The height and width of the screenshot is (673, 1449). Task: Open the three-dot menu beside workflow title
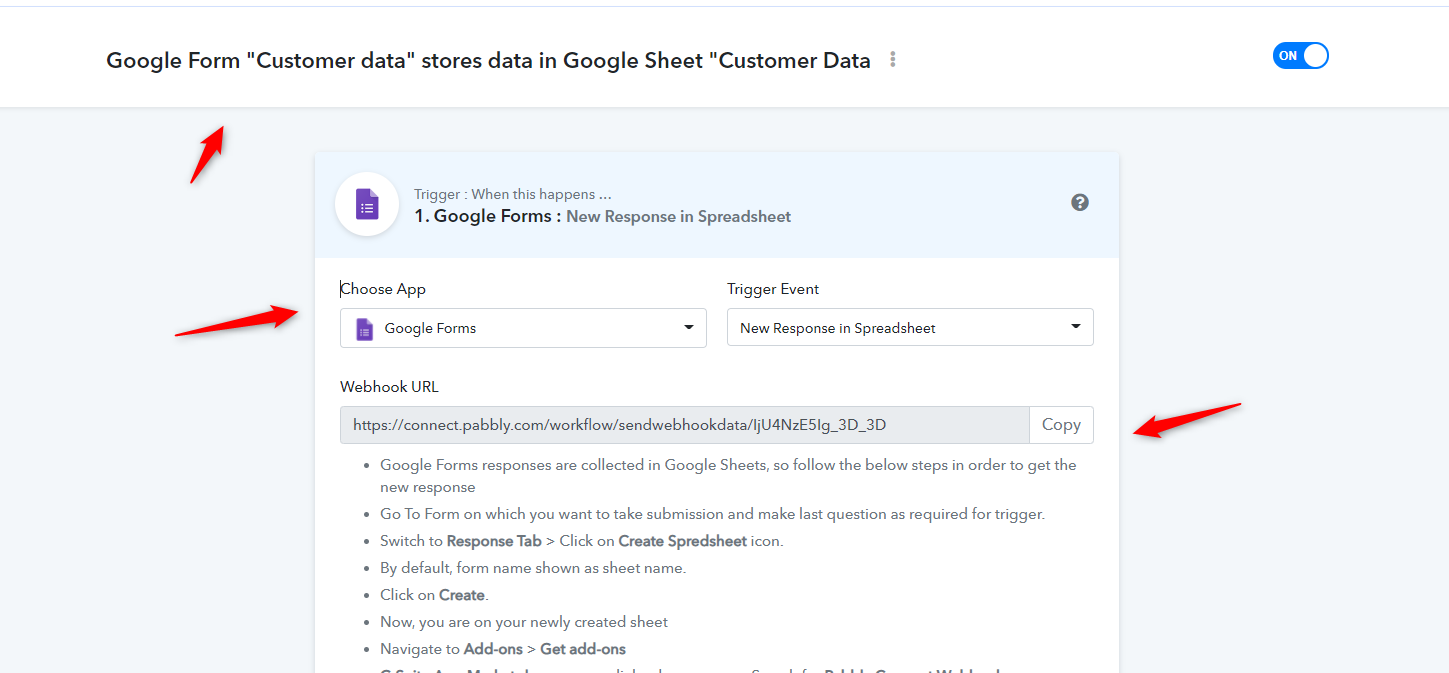[x=893, y=60]
